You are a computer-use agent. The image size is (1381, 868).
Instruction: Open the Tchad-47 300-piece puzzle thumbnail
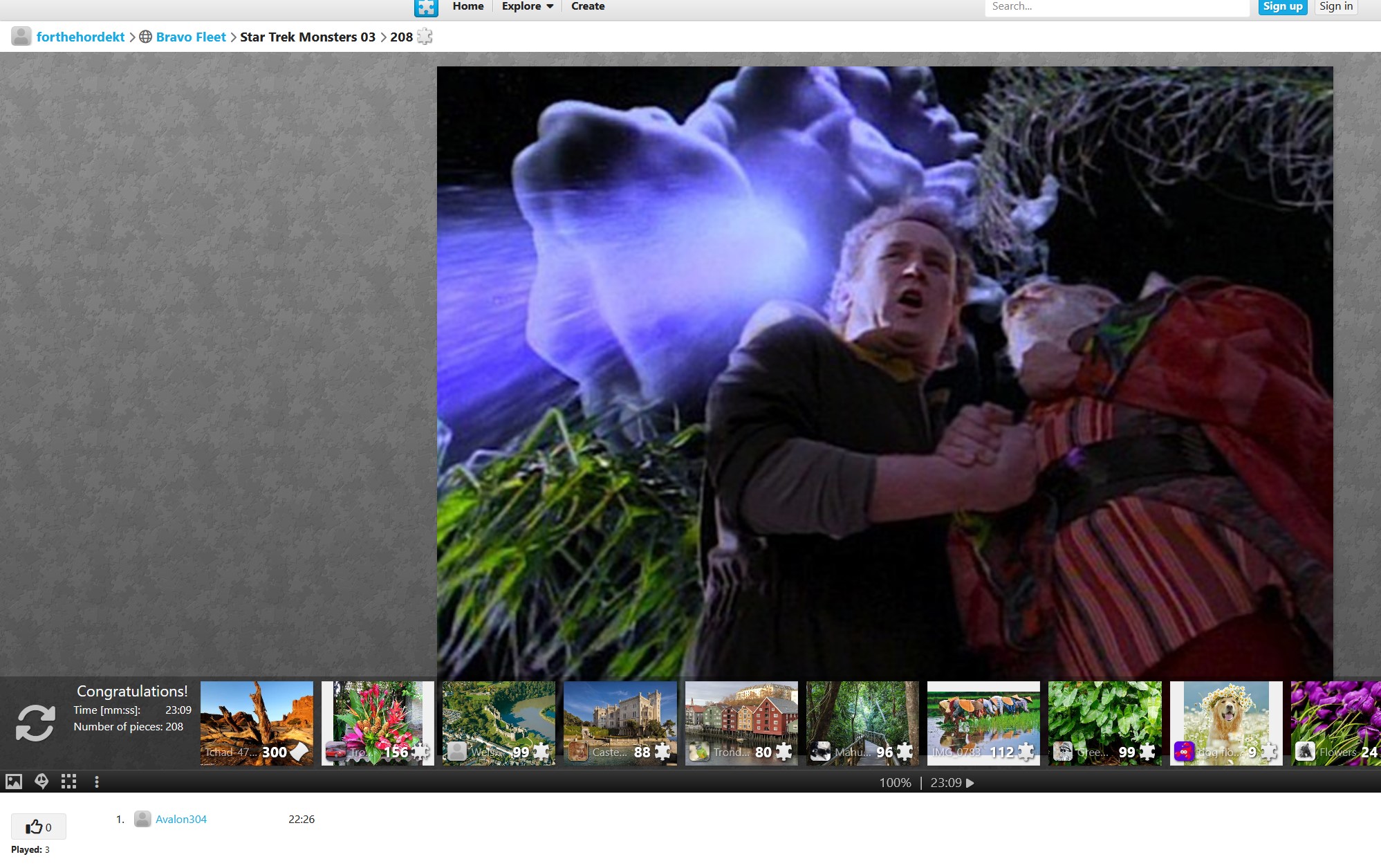257,723
